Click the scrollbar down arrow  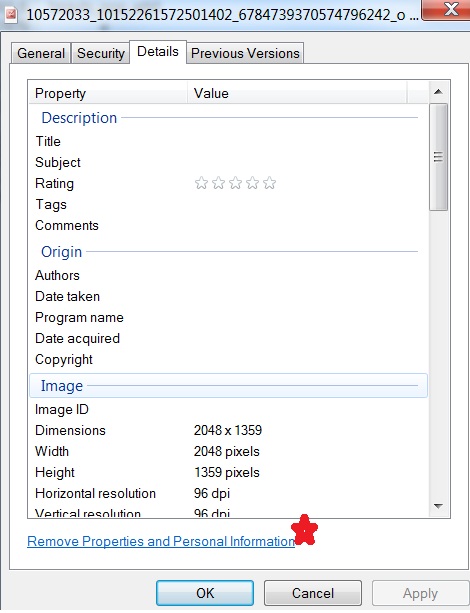tap(438, 506)
